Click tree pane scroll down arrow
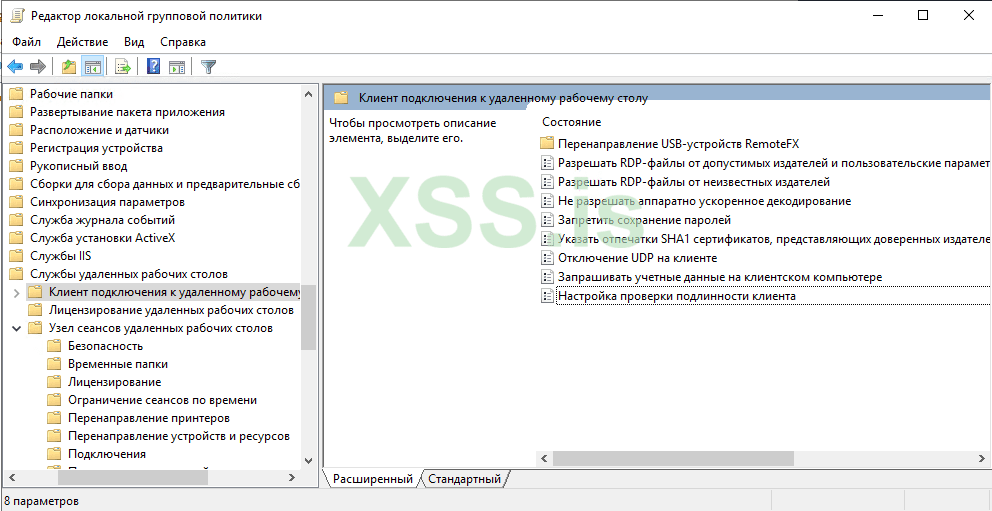Image resolution: width=992 pixels, height=511 pixels. point(309,461)
